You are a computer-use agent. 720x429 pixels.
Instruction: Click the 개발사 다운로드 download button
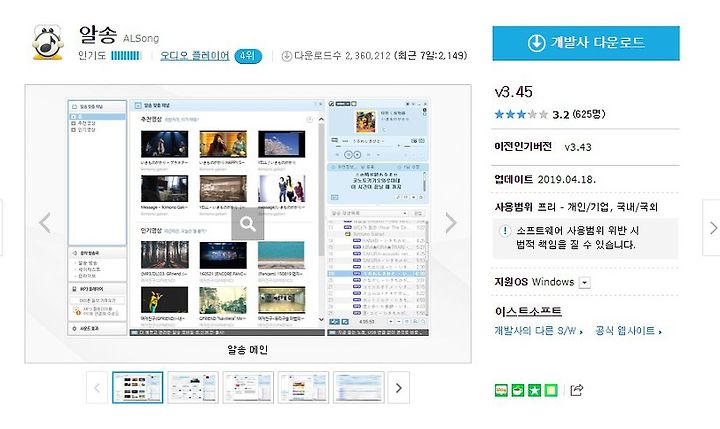click(586, 43)
